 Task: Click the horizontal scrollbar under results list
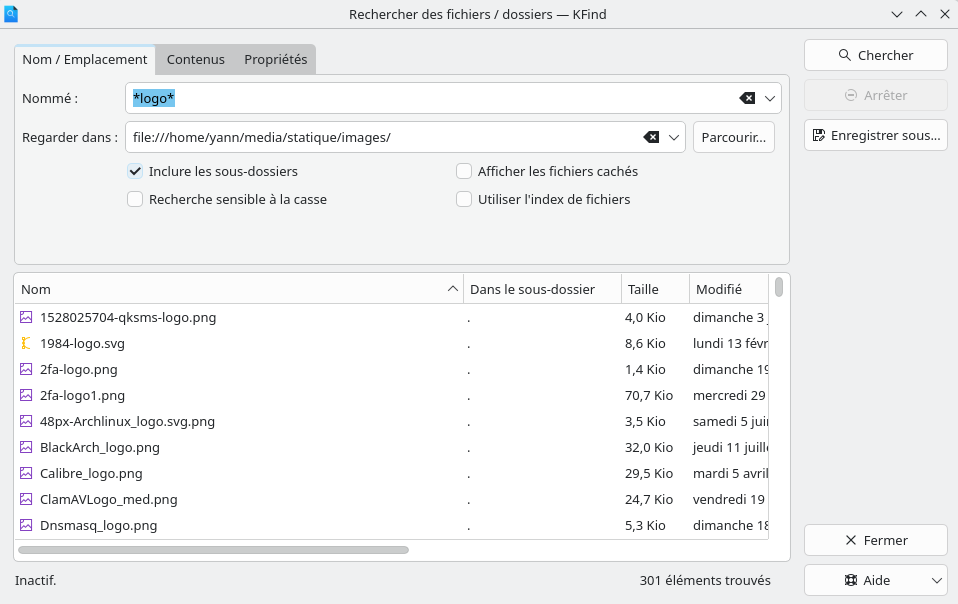pos(213,549)
